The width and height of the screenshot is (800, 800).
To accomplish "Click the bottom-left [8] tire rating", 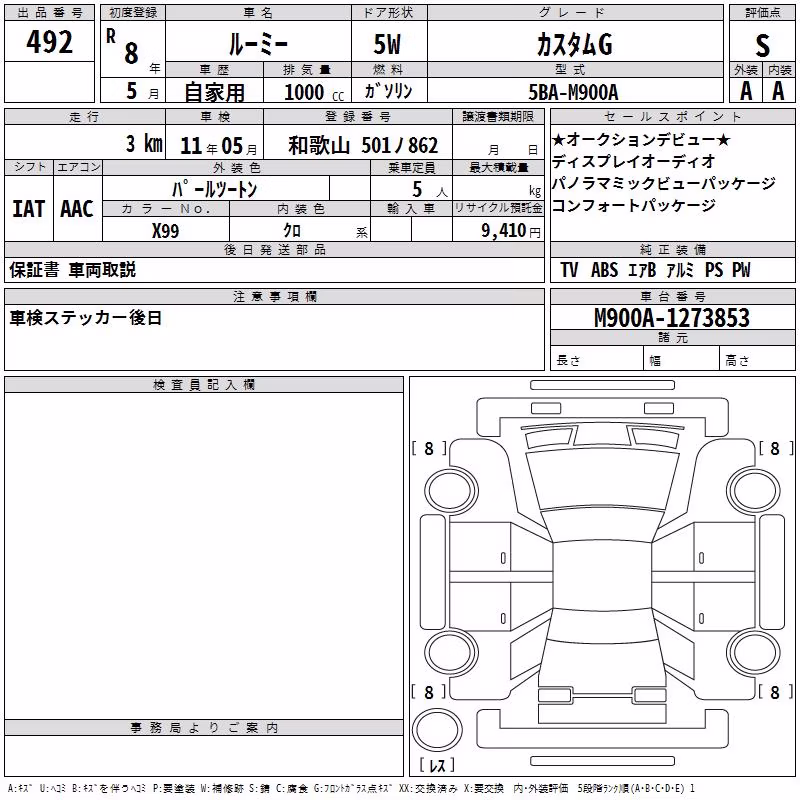I will coord(429,692).
